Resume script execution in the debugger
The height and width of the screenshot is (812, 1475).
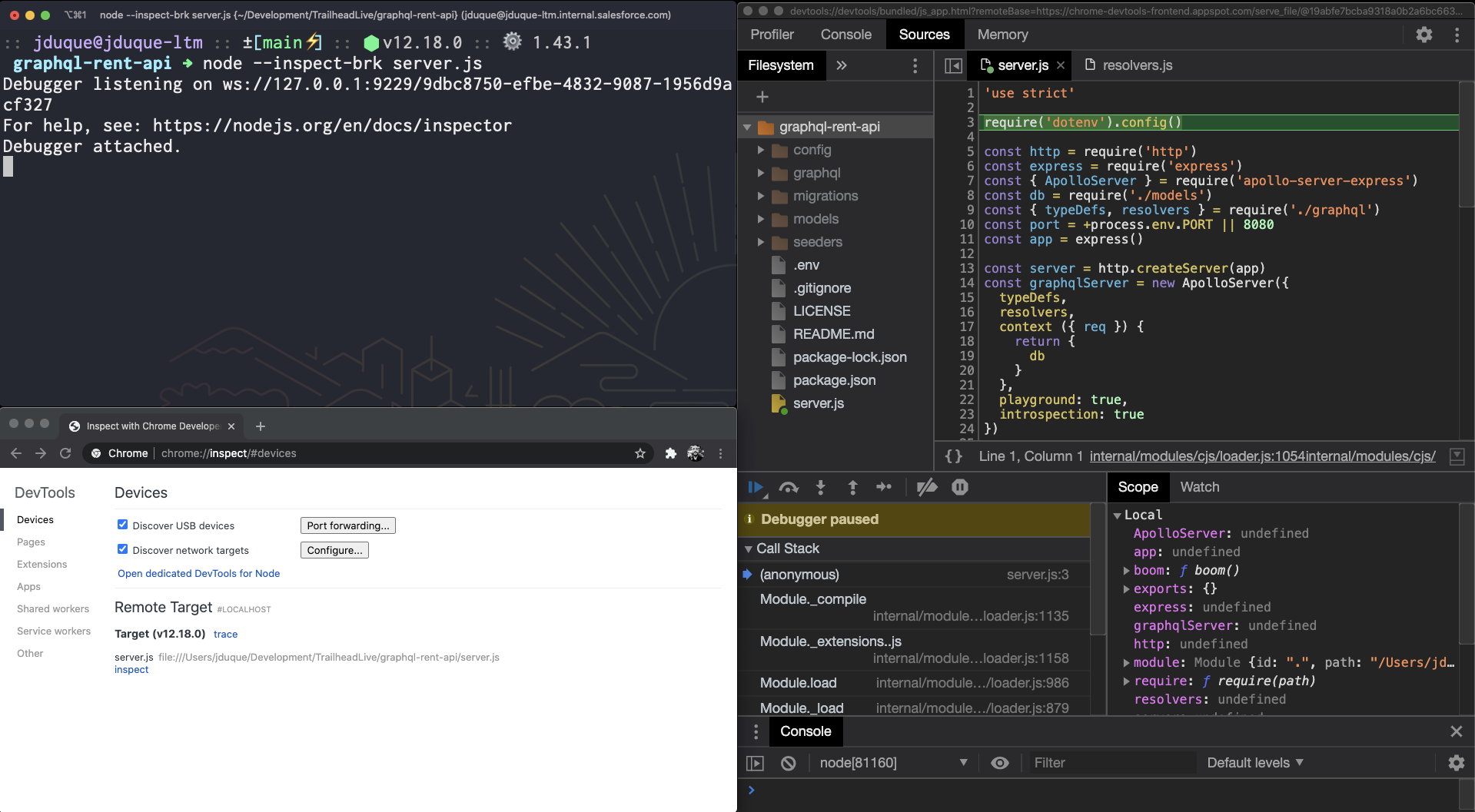pos(756,487)
